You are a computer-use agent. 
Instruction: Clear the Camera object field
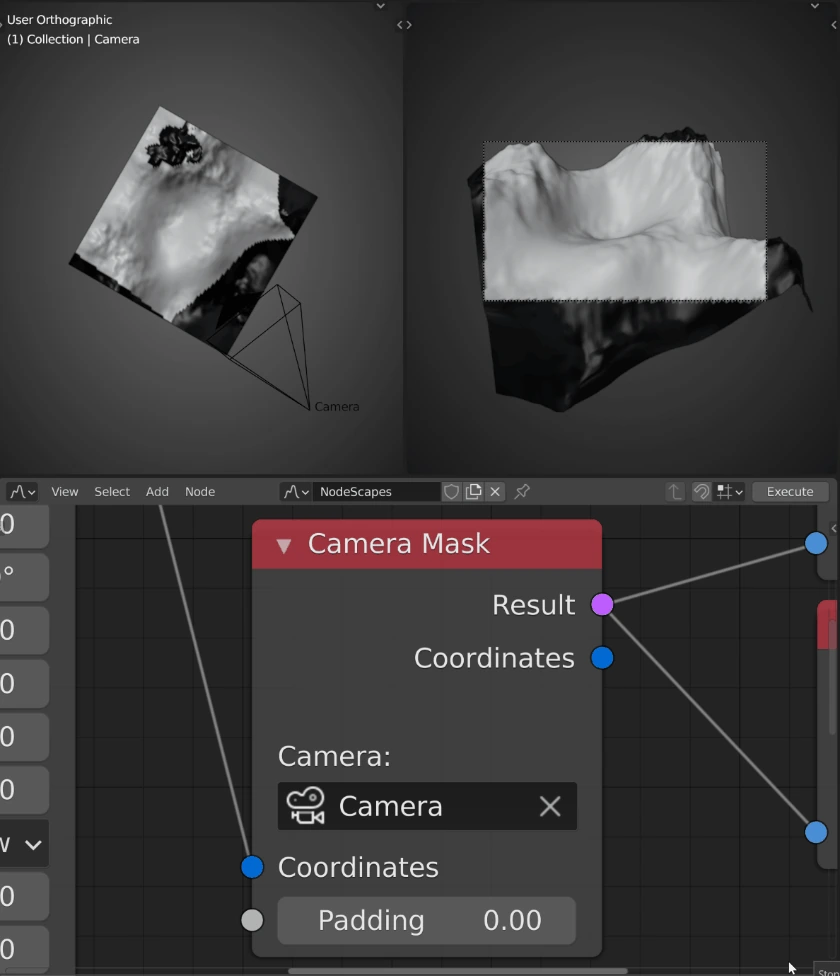click(550, 806)
